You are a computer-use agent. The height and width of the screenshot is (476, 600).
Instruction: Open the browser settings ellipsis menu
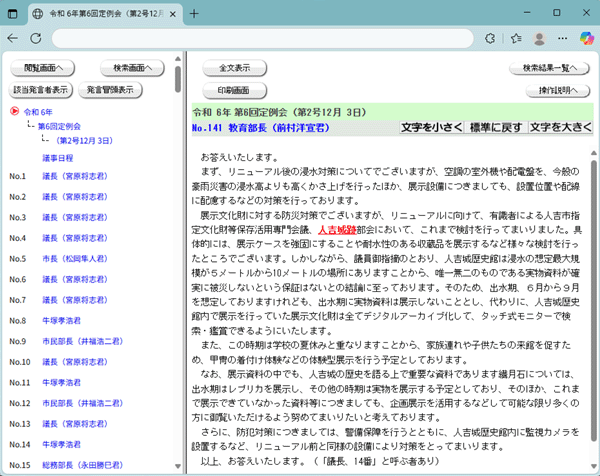tap(562, 38)
